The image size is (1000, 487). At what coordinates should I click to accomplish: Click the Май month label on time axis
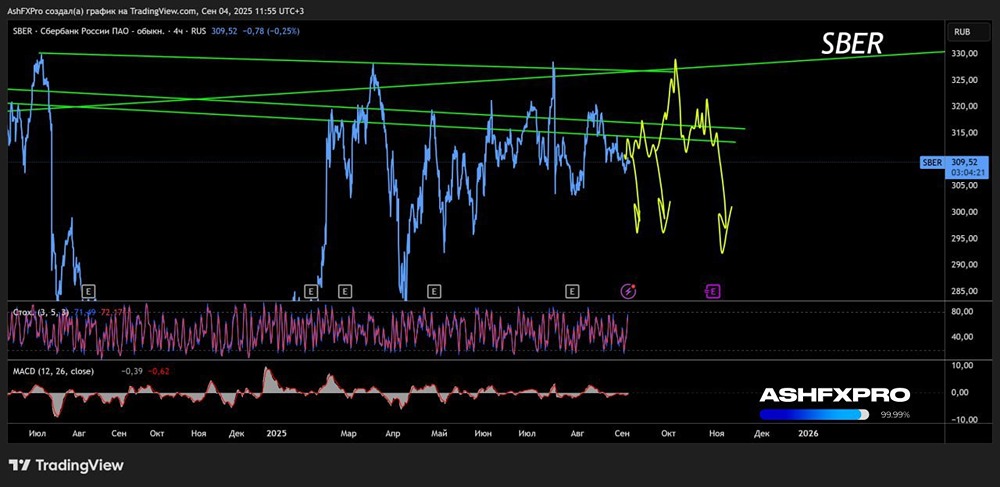pyautogui.click(x=439, y=433)
